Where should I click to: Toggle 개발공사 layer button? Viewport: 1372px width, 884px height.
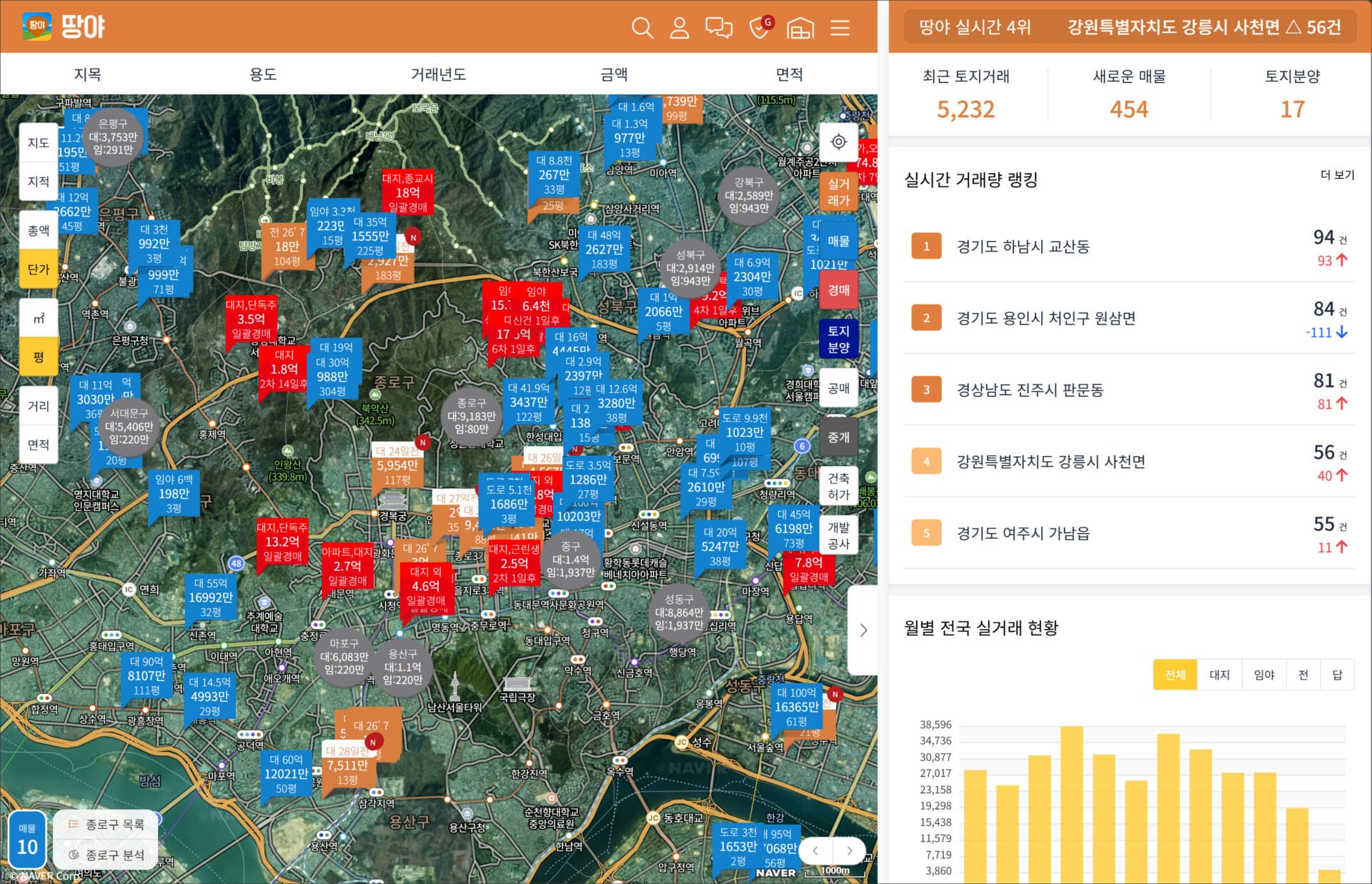point(839,535)
